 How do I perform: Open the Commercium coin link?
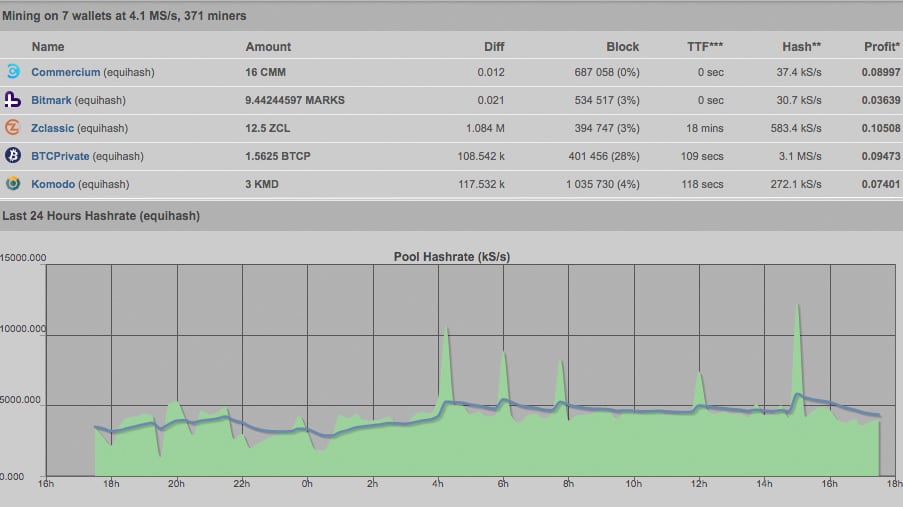[66, 72]
